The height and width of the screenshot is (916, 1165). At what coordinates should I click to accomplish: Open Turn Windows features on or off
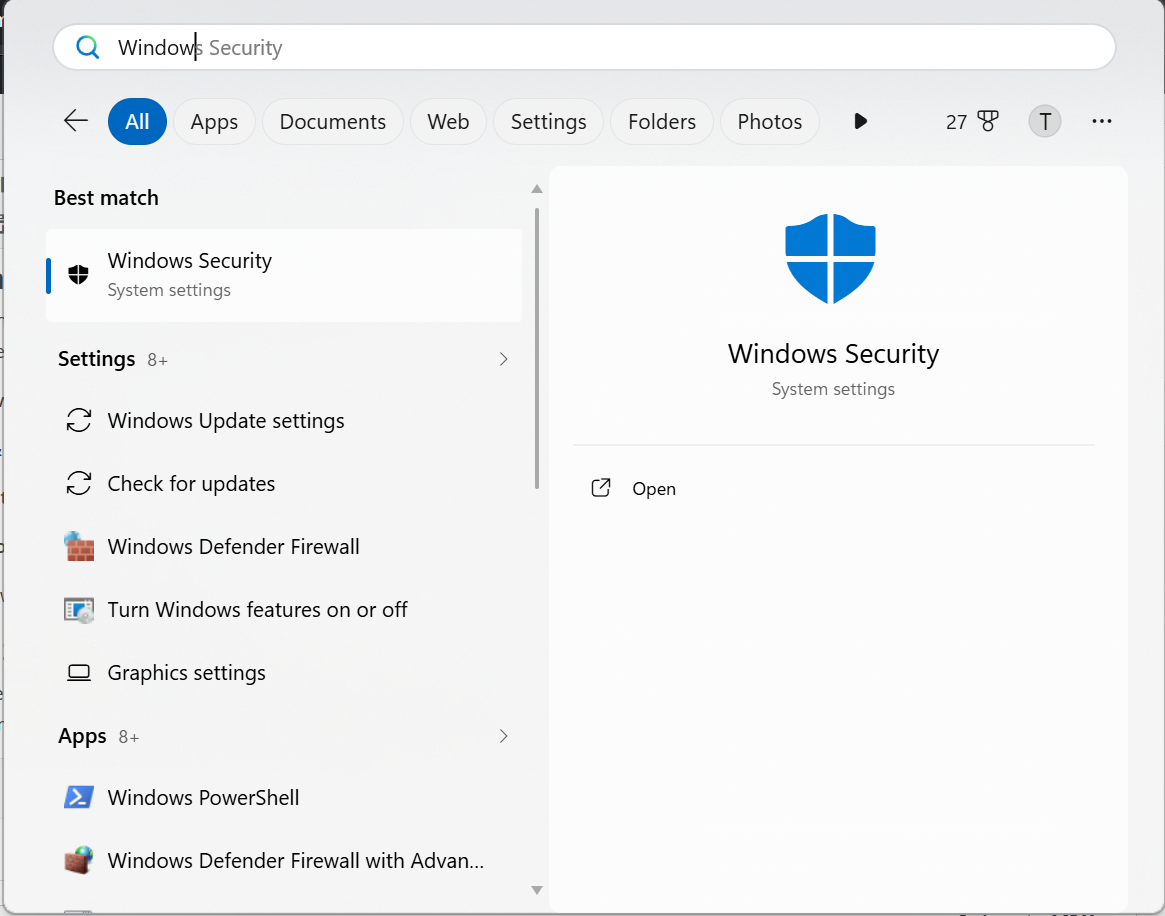pos(284,609)
